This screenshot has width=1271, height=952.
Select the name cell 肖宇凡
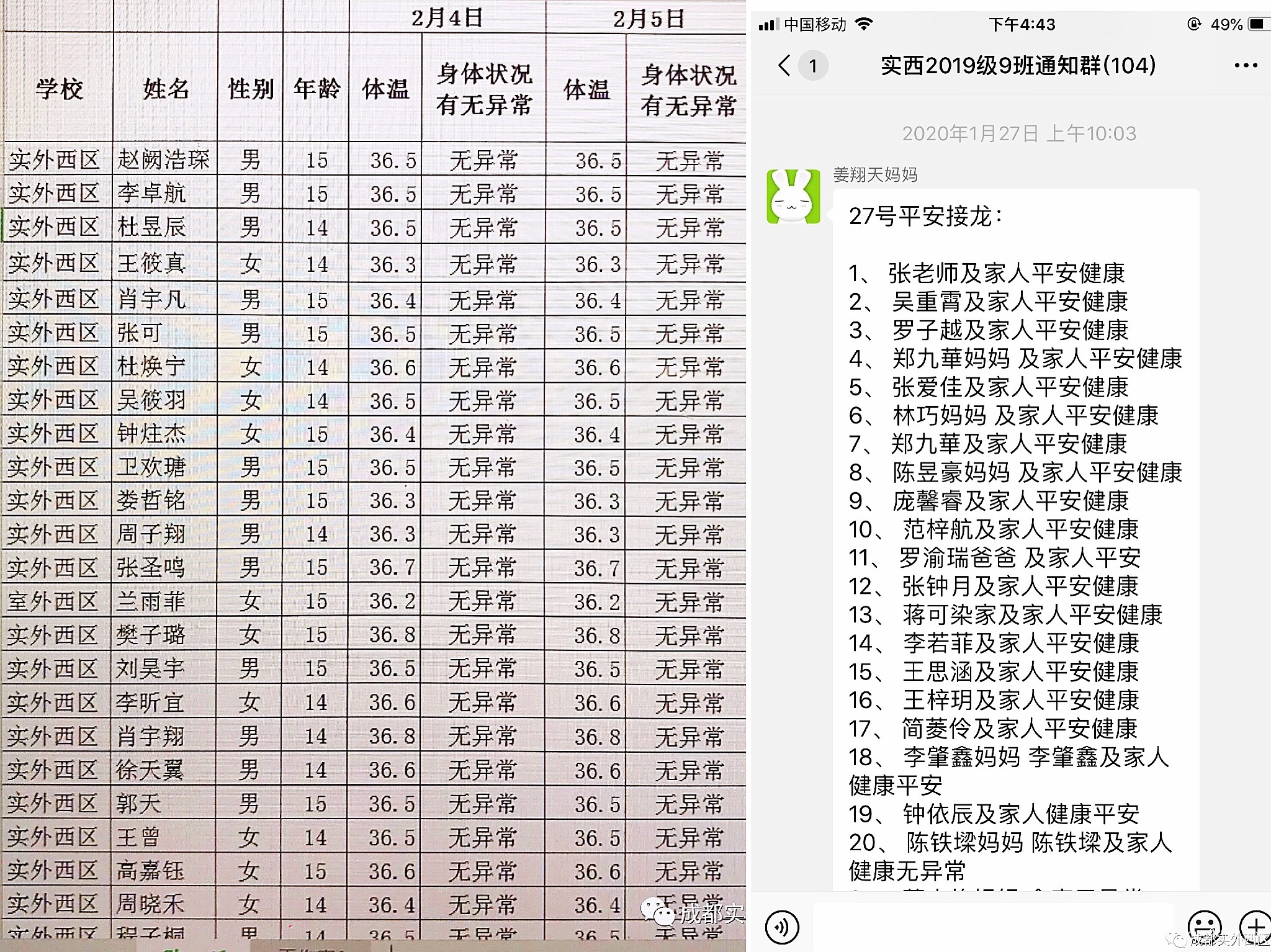(x=165, y=300)
